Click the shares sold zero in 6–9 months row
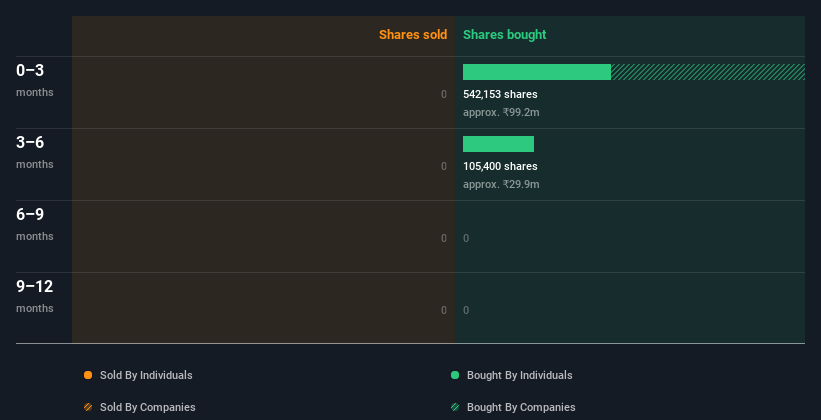The width and height of the screenshot is (821, 420). pyautogui.click(x=444, y=238)
